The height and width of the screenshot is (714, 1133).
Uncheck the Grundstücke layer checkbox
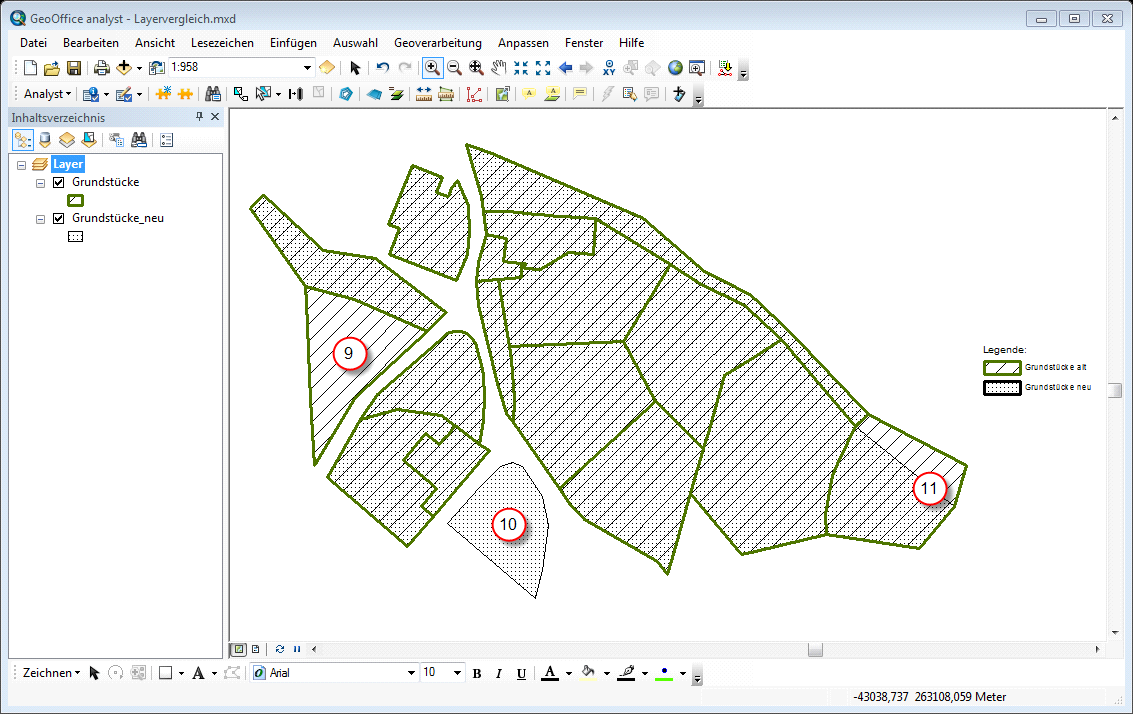[59, 183]
